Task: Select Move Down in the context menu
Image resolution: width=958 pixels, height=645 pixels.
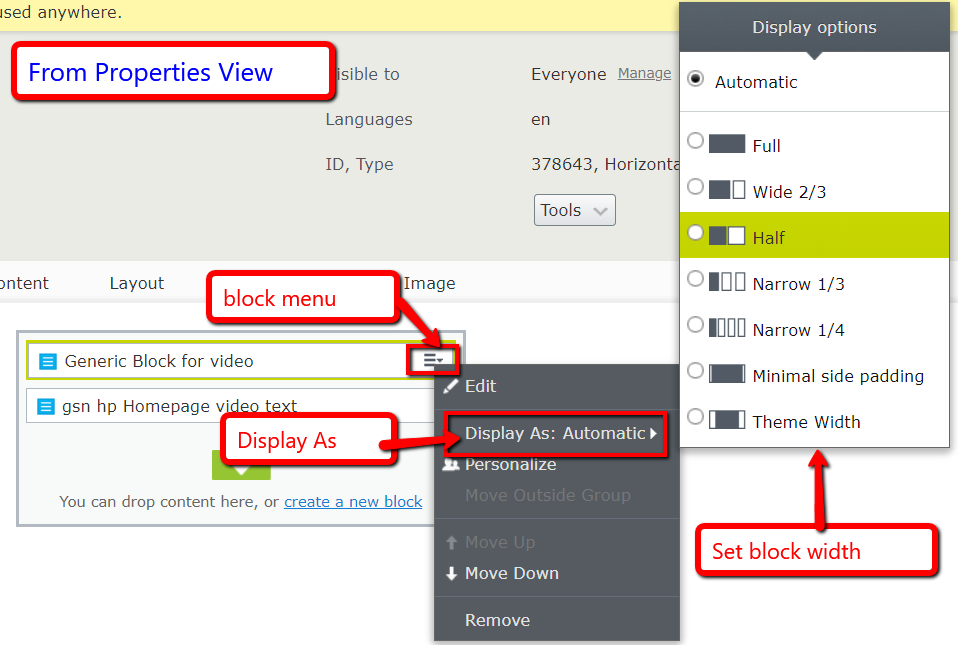Action: pyautogui.click(x=511, y=573)
